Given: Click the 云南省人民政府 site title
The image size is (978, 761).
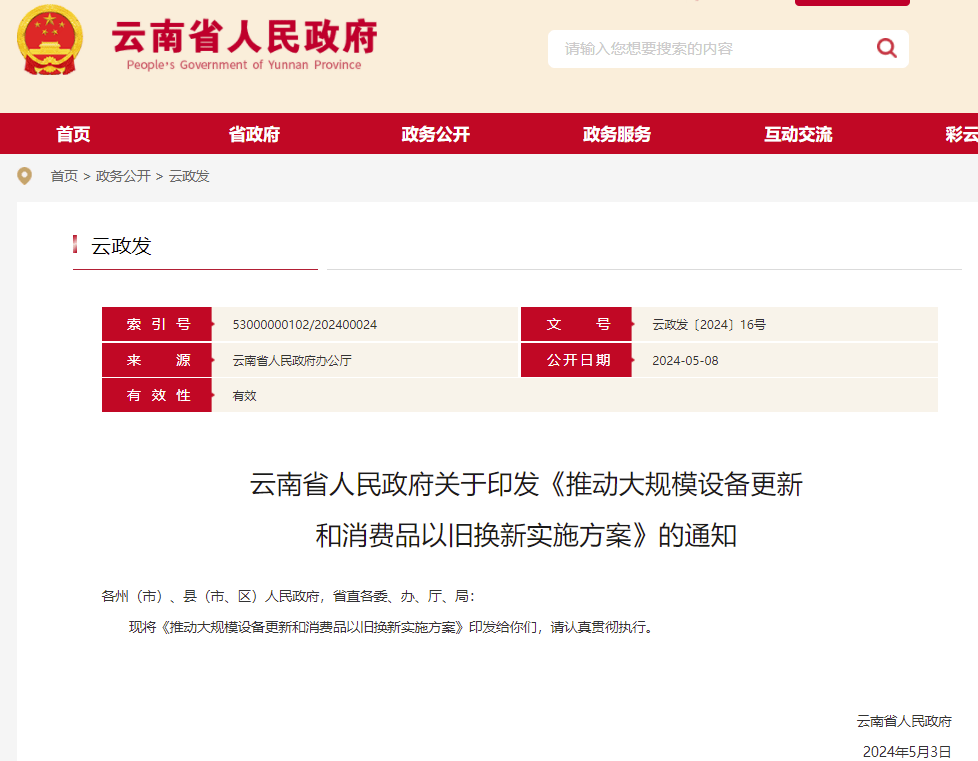Looking at the screenshot, I should tap(244, 37).
